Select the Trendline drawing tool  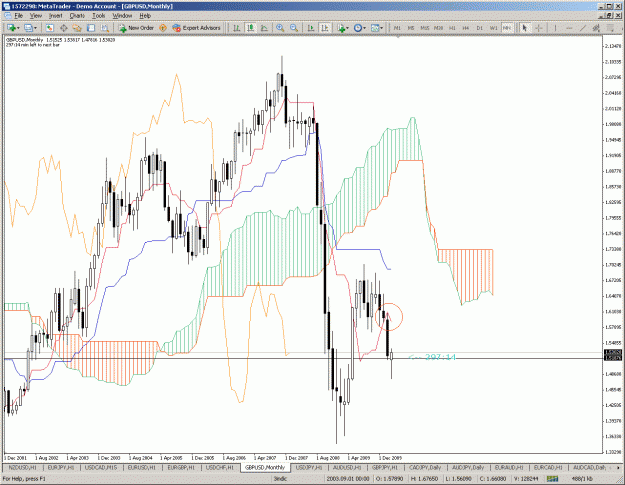[583, 28]
